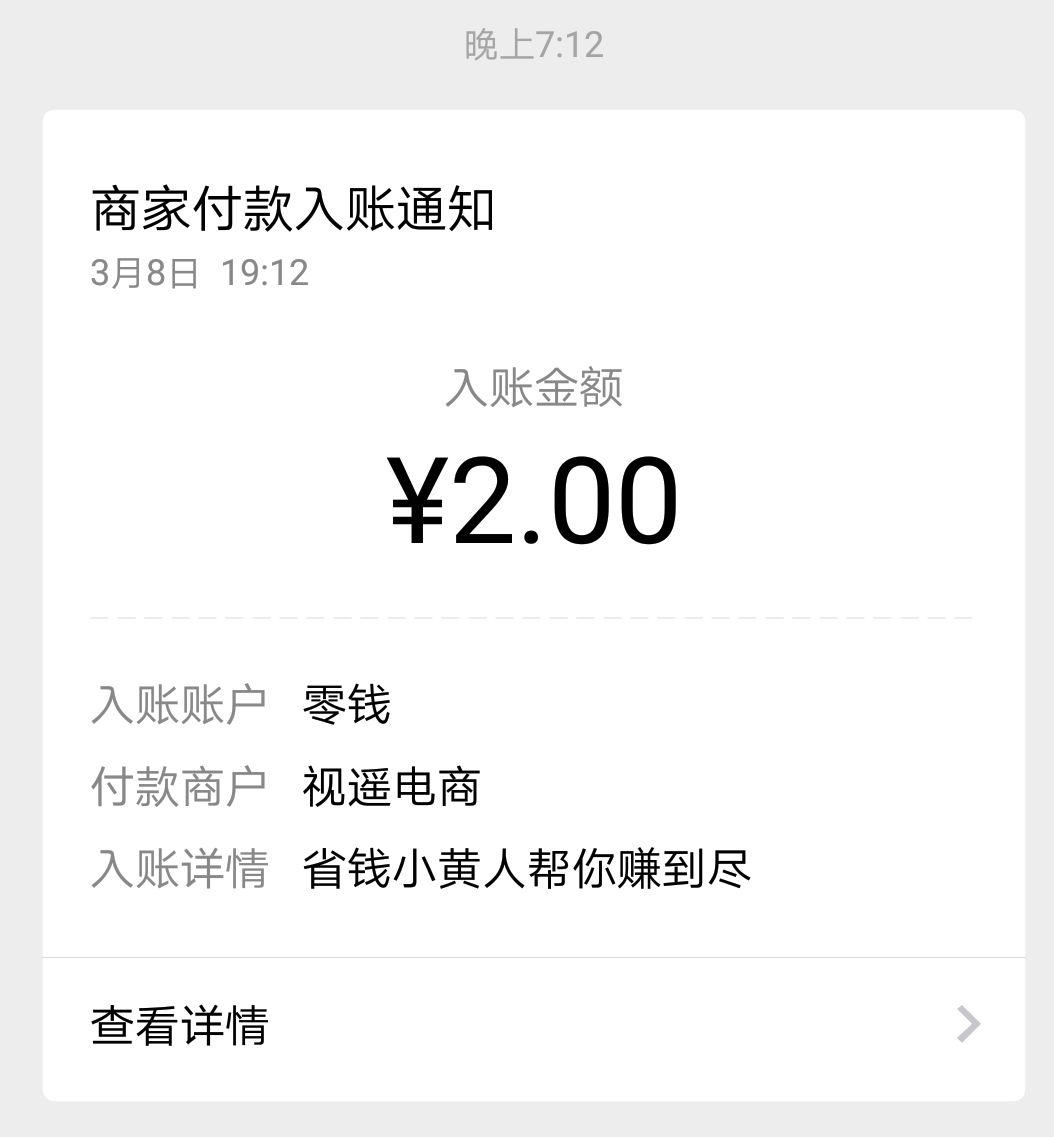
Task: Tap the 入账详情 label
Action: (x=179, y=869)
